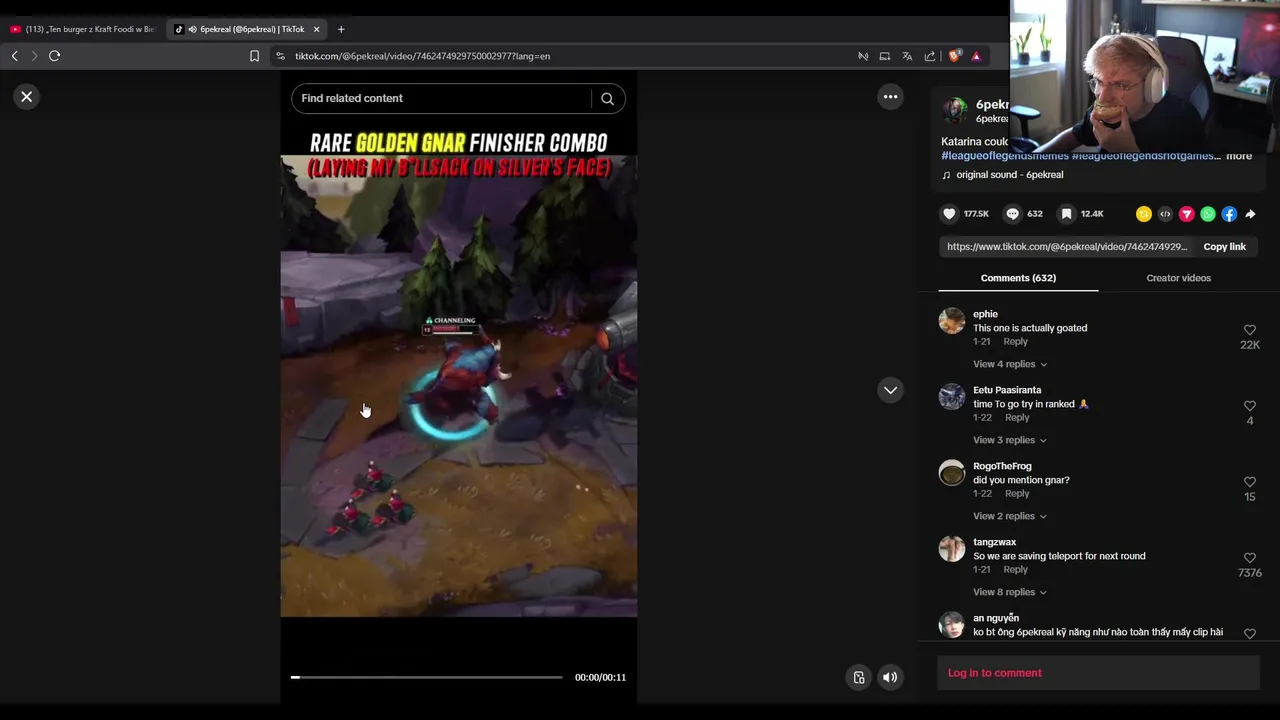Open comments via speech bubble icon
This screenshot has height=720, width=1280.
[x=1012, y=214]
